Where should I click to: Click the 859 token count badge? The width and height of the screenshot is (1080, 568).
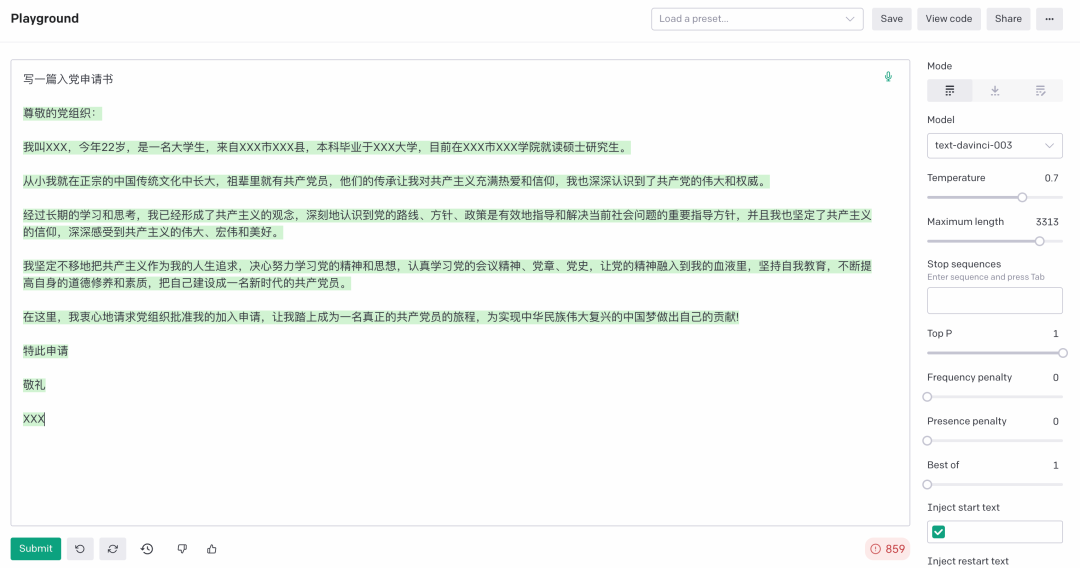(x=887, y=549)
